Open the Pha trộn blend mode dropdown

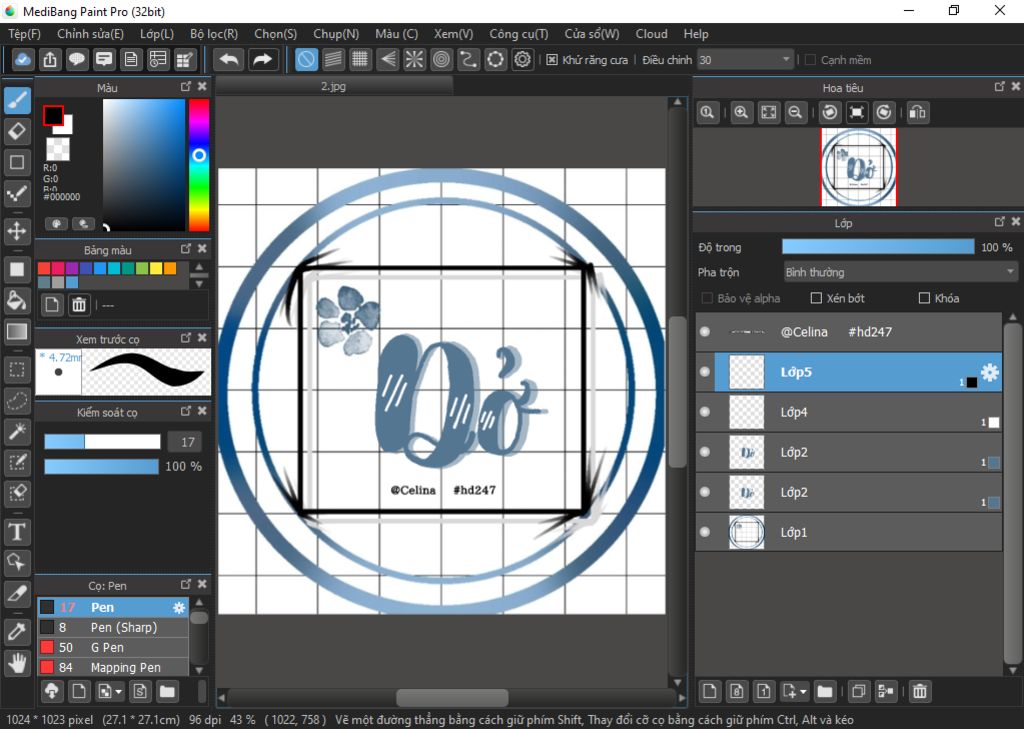point(900,272)
